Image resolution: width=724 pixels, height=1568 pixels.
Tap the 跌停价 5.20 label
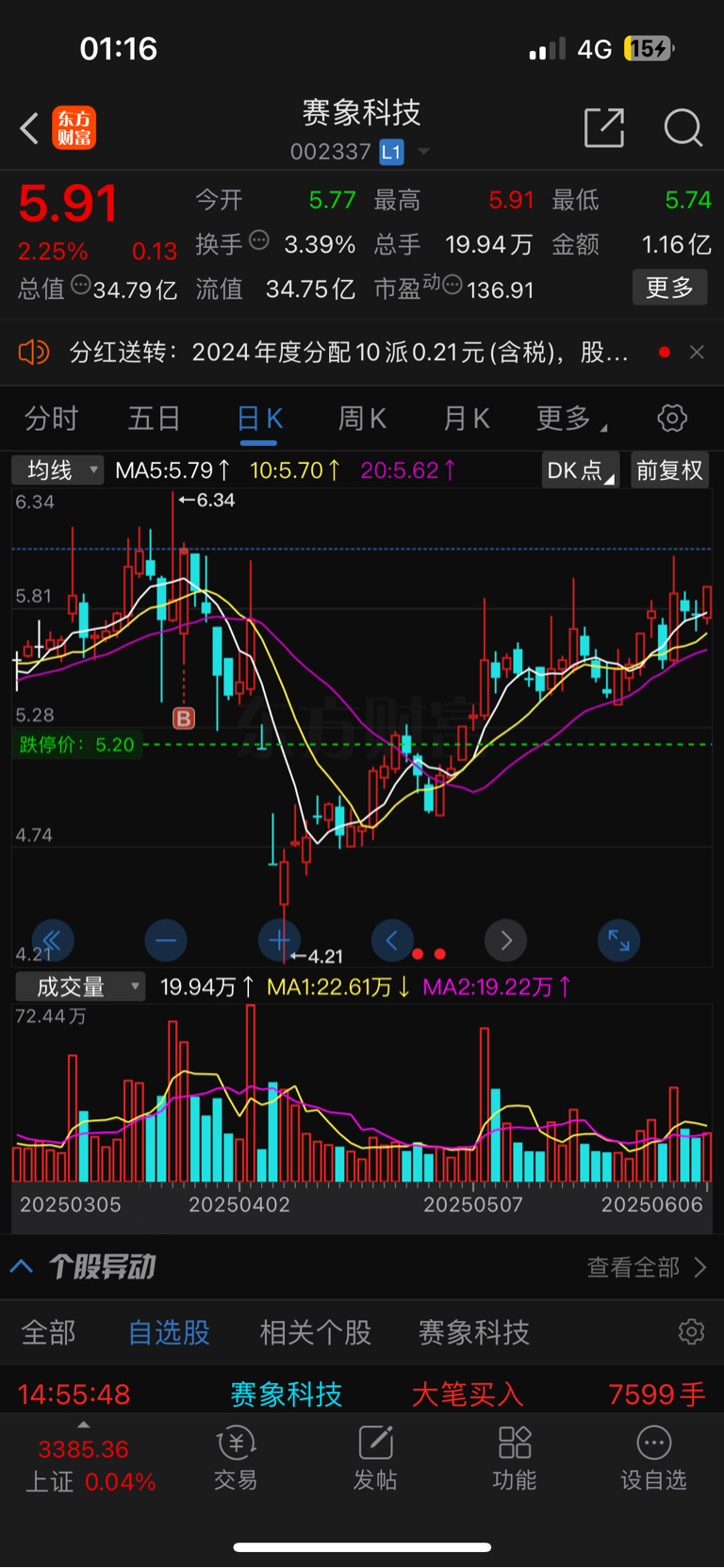[x=77, y=745]
